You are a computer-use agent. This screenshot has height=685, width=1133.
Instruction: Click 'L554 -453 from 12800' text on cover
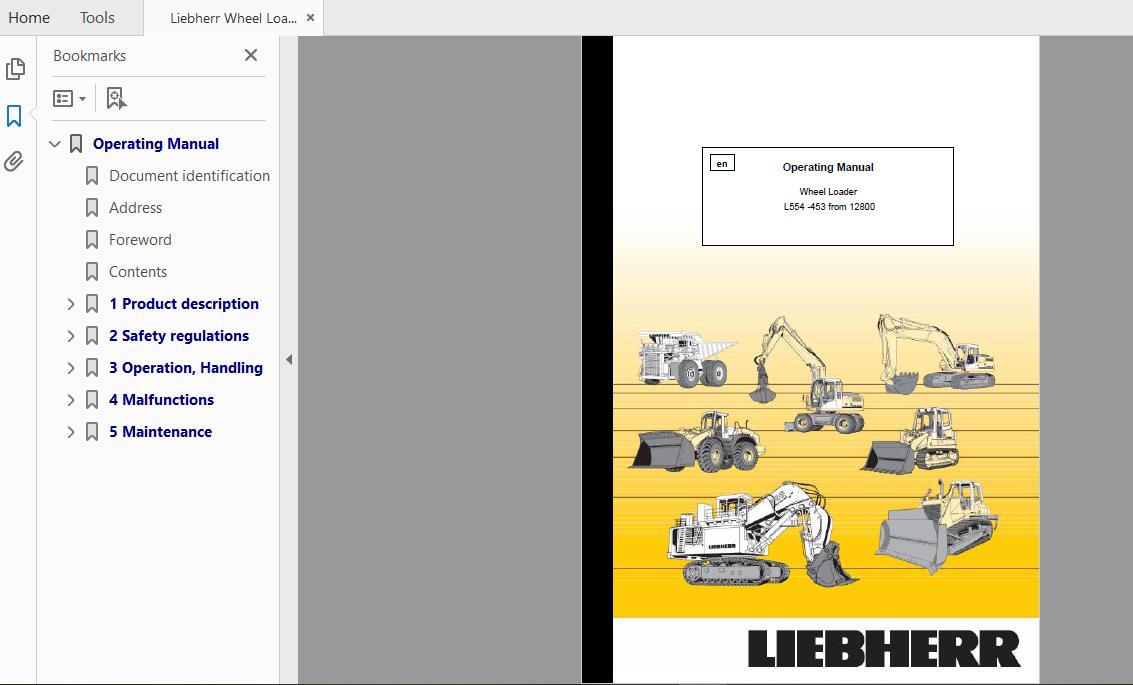pos(830,207)
